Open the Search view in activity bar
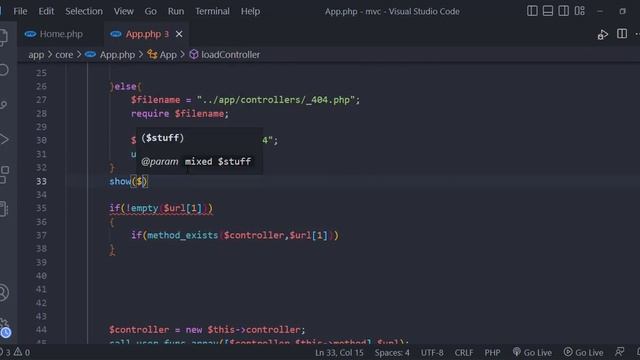The height and width of the screenshot is (360, 640). pos(4,70)
